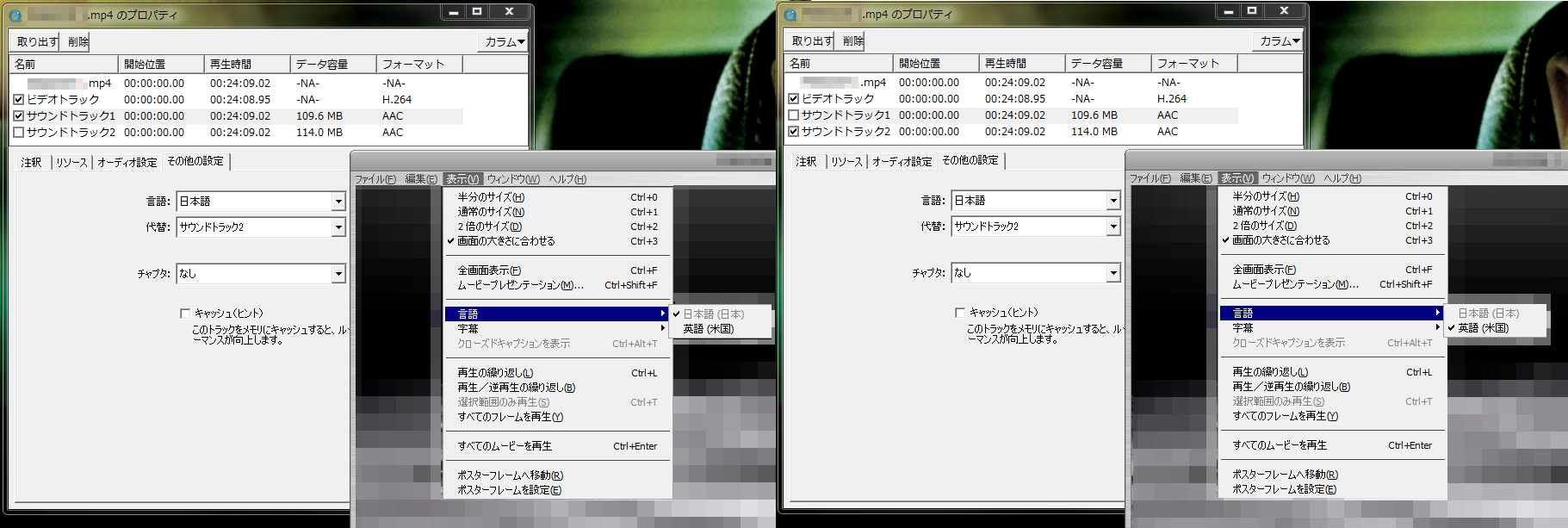This screenshot has width=1568, height=528.
Task: Click 109.6 MB cell in left properties window
Action: pyautogui.click(x=319, y=116)
